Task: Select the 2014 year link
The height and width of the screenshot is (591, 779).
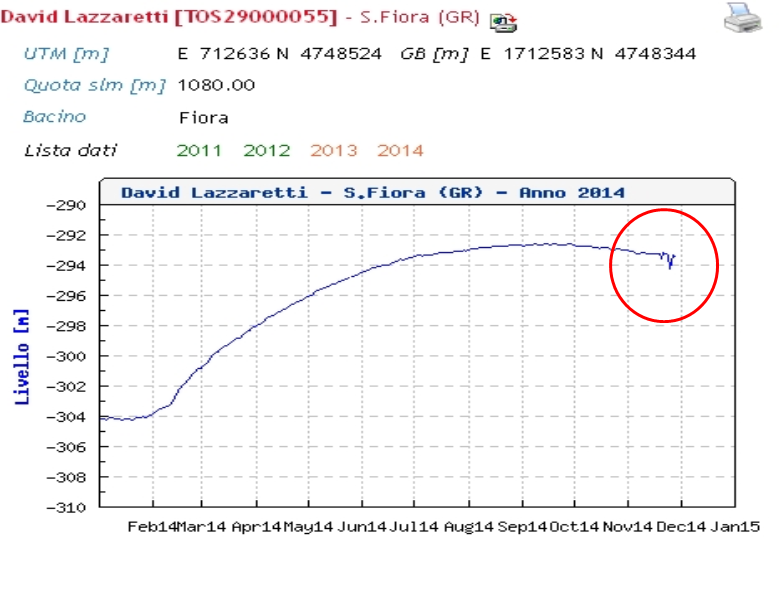Action: coord(400,151)
